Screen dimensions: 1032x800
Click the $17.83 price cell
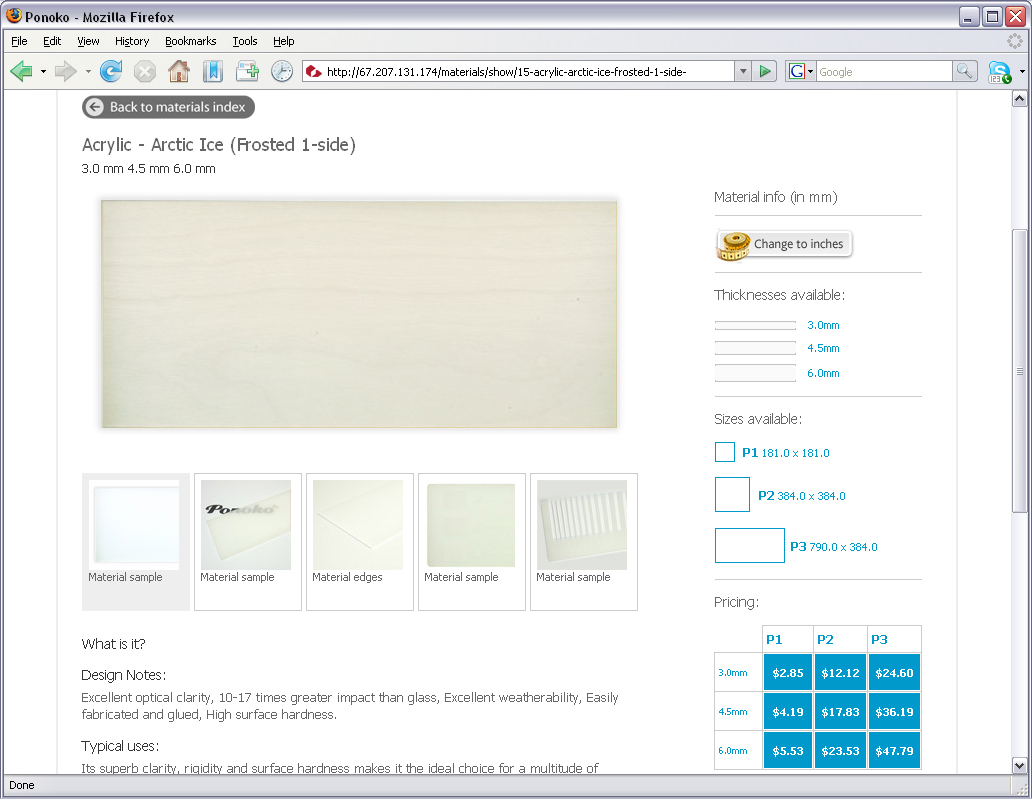840,711
